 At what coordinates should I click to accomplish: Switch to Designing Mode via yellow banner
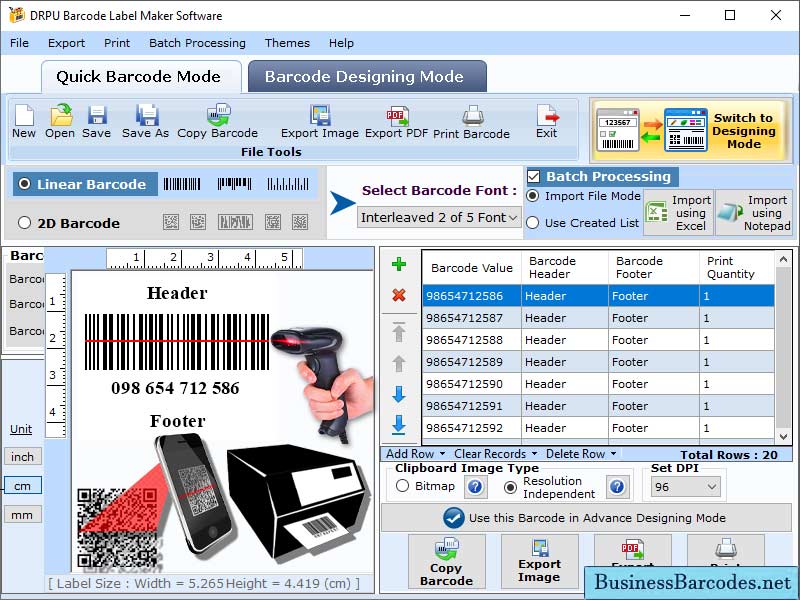pyautogui.click(x=691, y=130)
